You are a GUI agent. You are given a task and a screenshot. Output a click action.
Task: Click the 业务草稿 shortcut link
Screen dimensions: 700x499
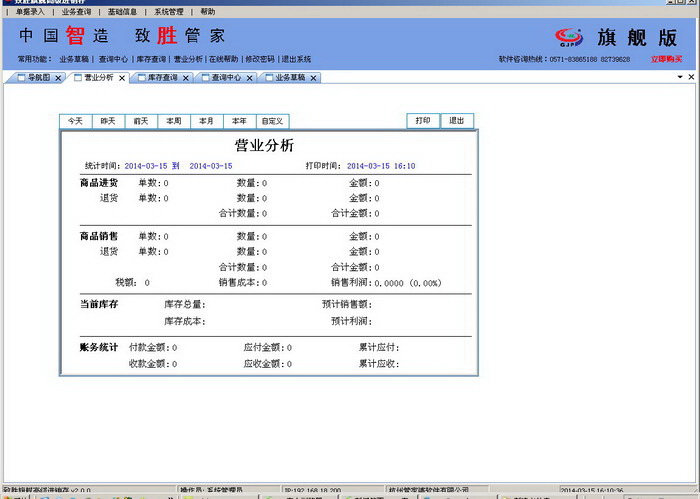(74, 59)
